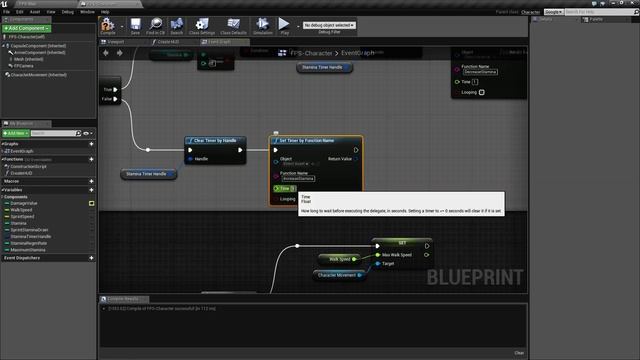Viewport: 640px width, 360px height.
Task: Click Function Name field on Set Timer node
Action: [x=298, y=179]
